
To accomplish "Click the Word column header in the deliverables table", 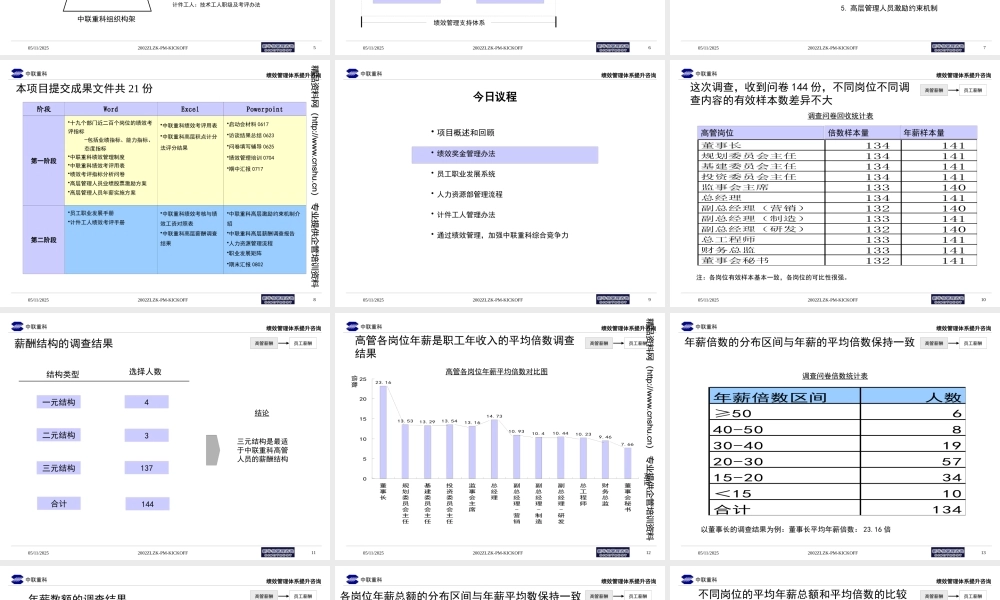I will click(x=111, y=109).
